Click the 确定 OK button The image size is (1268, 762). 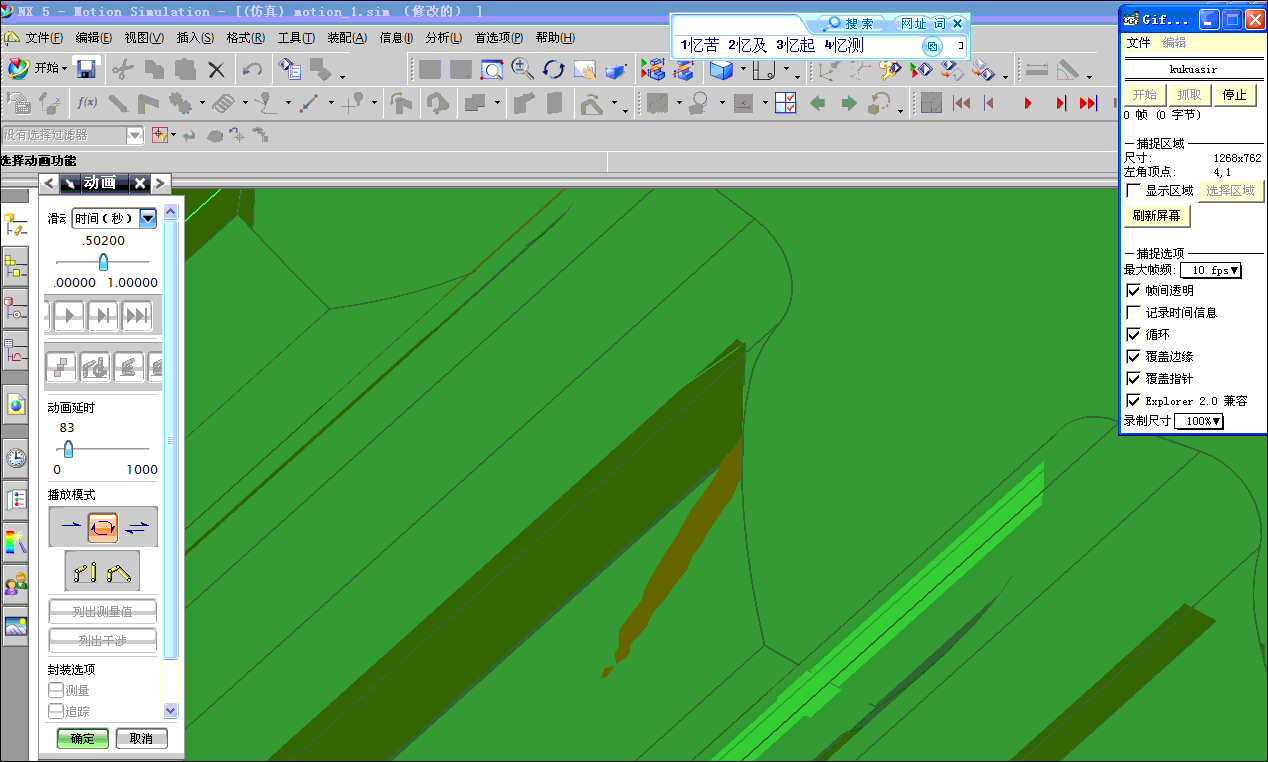pyautogui.click(x=83, y=739)
